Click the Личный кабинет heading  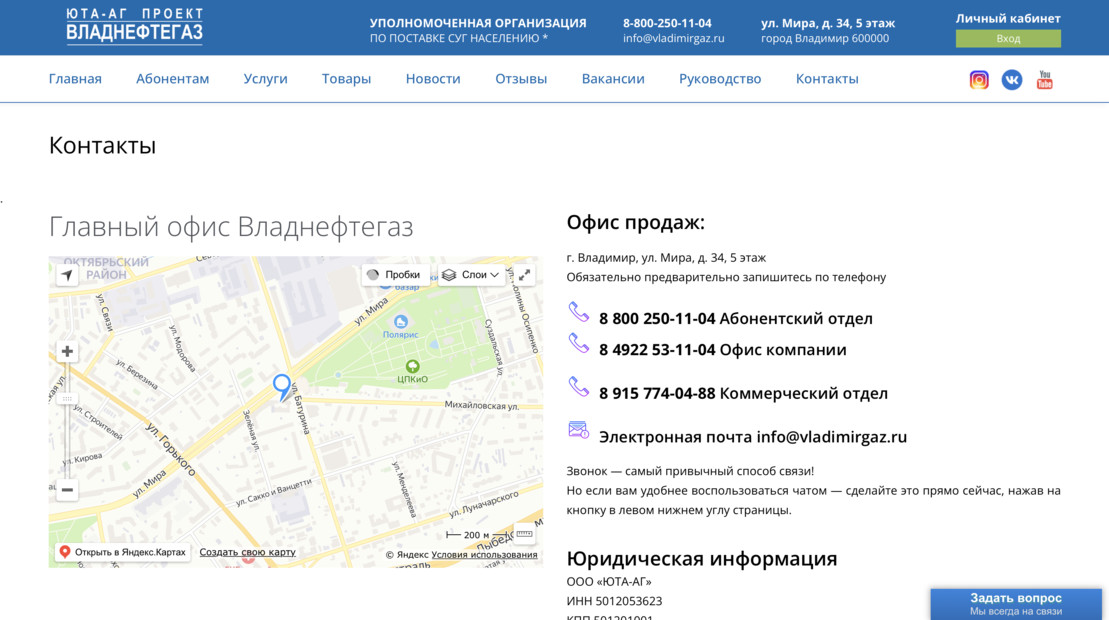pos(1008,18)
